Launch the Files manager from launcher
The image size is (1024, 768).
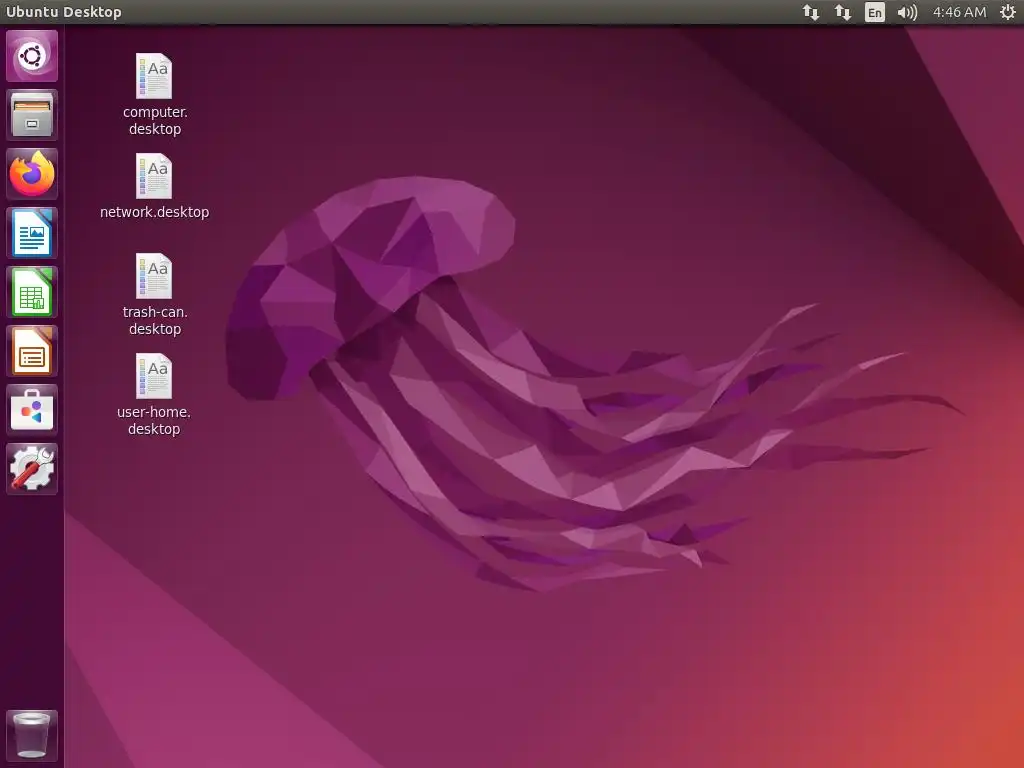click(x=32, y=115)
